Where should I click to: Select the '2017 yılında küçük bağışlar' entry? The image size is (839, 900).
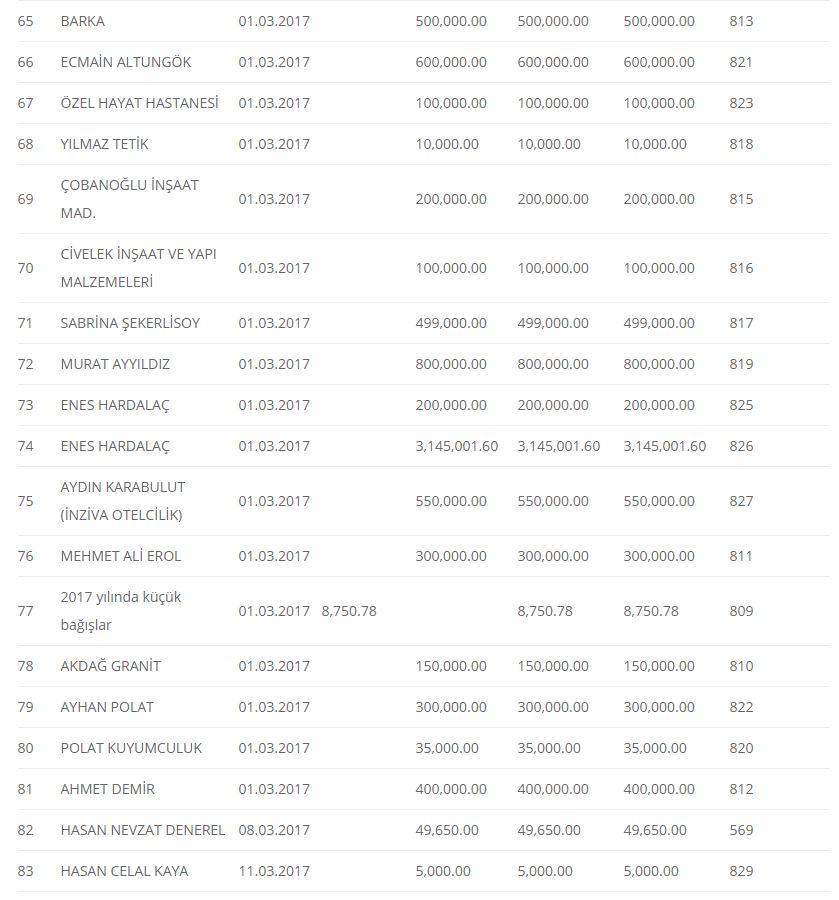(120, 611)
